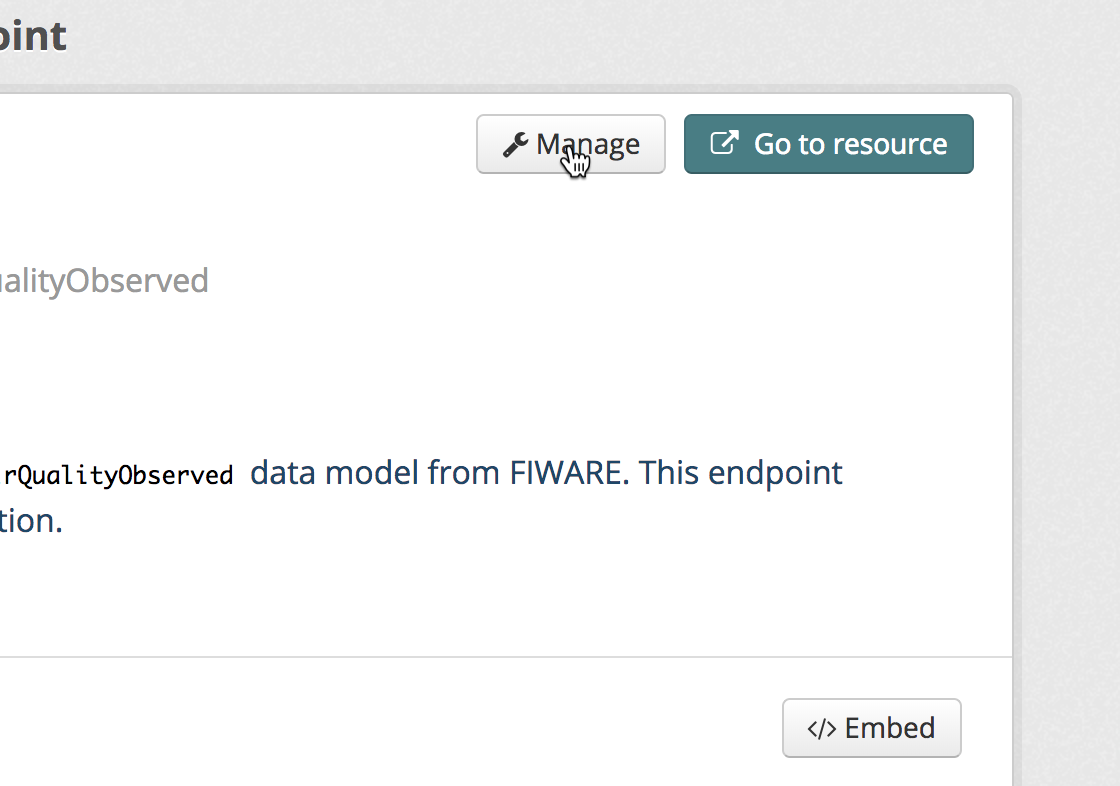Click empty white area below Manage button
This screenshot has height=786, width=1120.
[571, 236]
